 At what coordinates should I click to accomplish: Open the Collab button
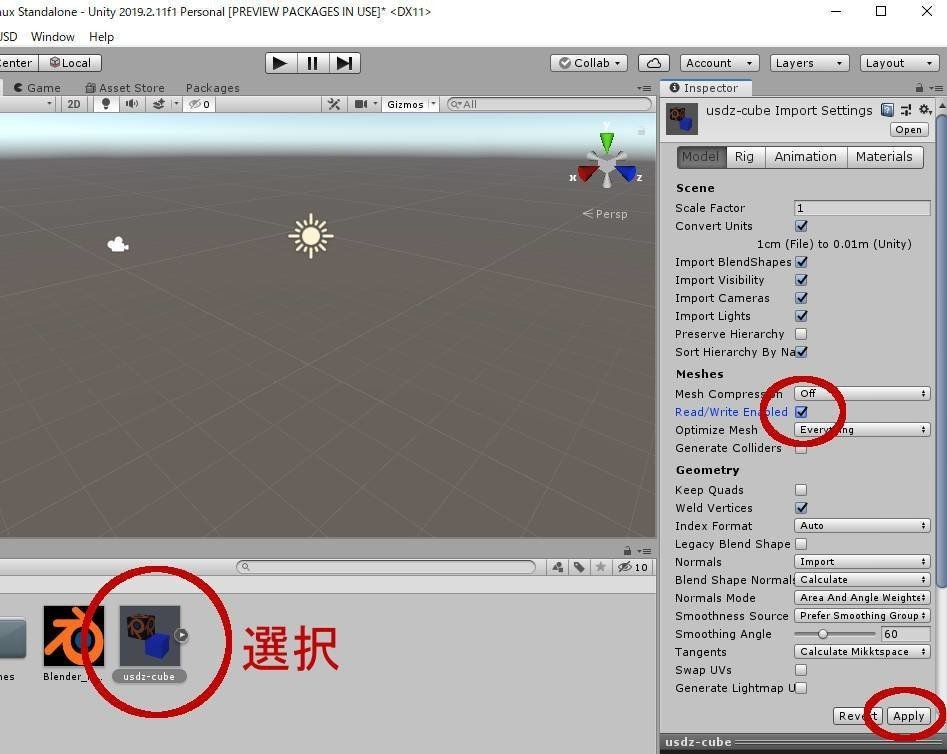coord(589,63)
